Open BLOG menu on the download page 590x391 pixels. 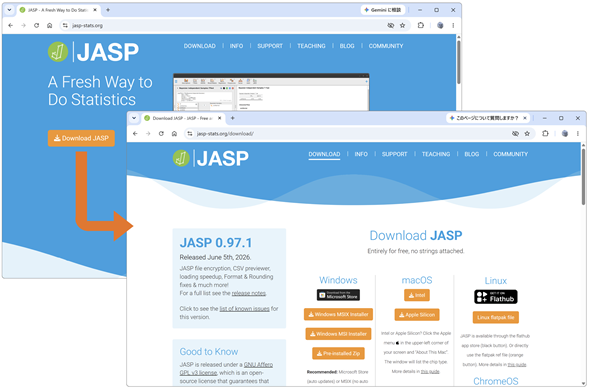[471, 154]
